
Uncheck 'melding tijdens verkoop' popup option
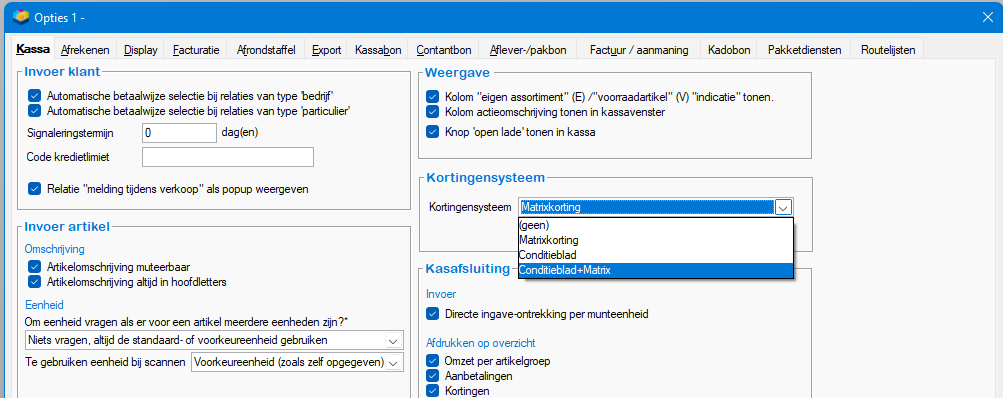tap(35, 189)
